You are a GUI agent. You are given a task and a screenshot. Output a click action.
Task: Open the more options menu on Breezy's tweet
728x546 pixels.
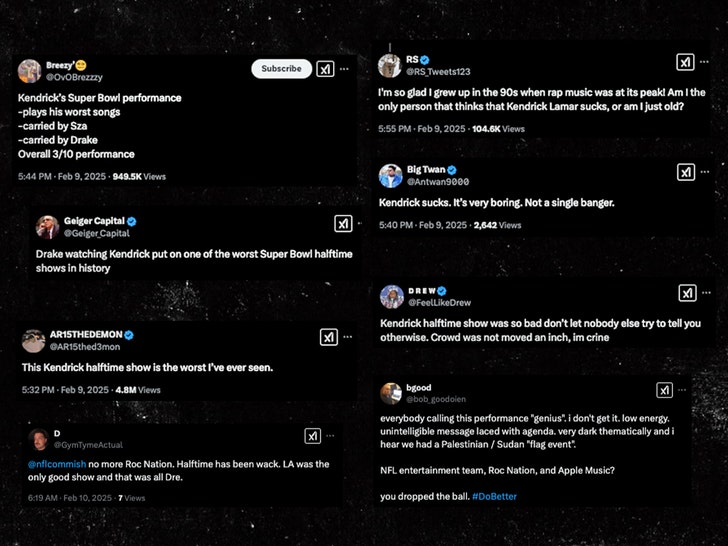tap(345, 69)
